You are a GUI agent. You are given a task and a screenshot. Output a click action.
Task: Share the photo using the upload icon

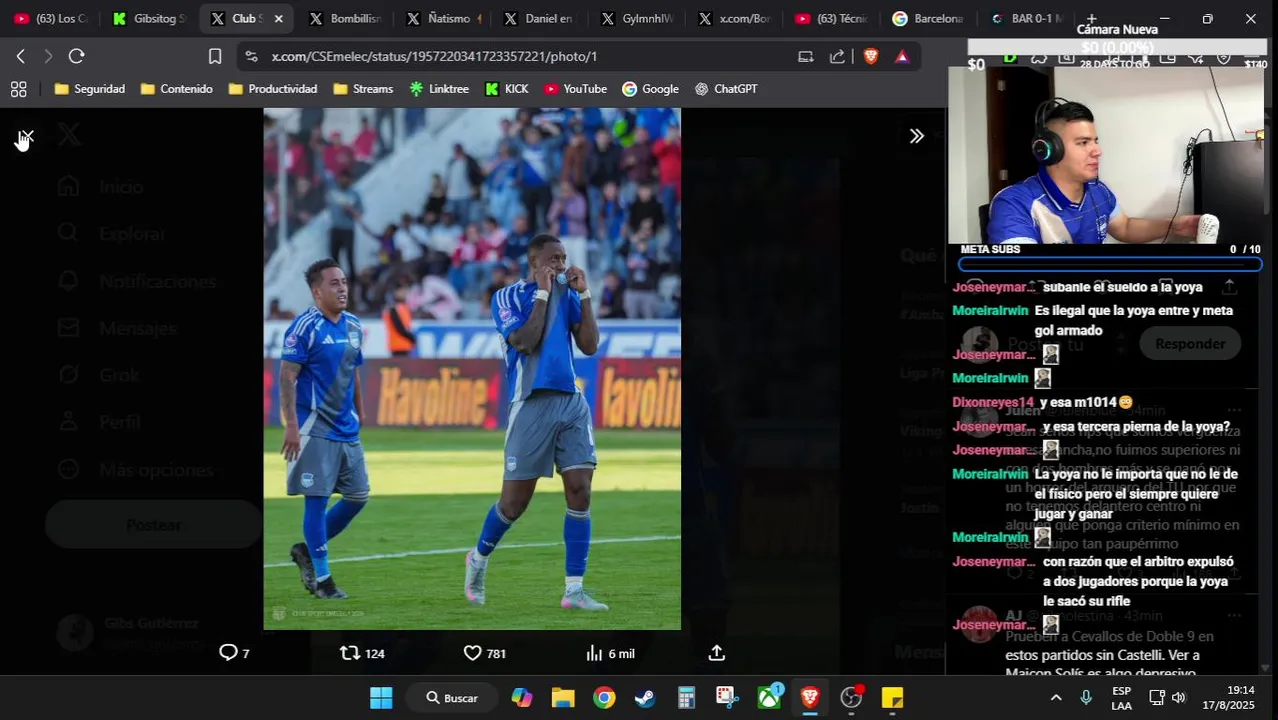716,653
